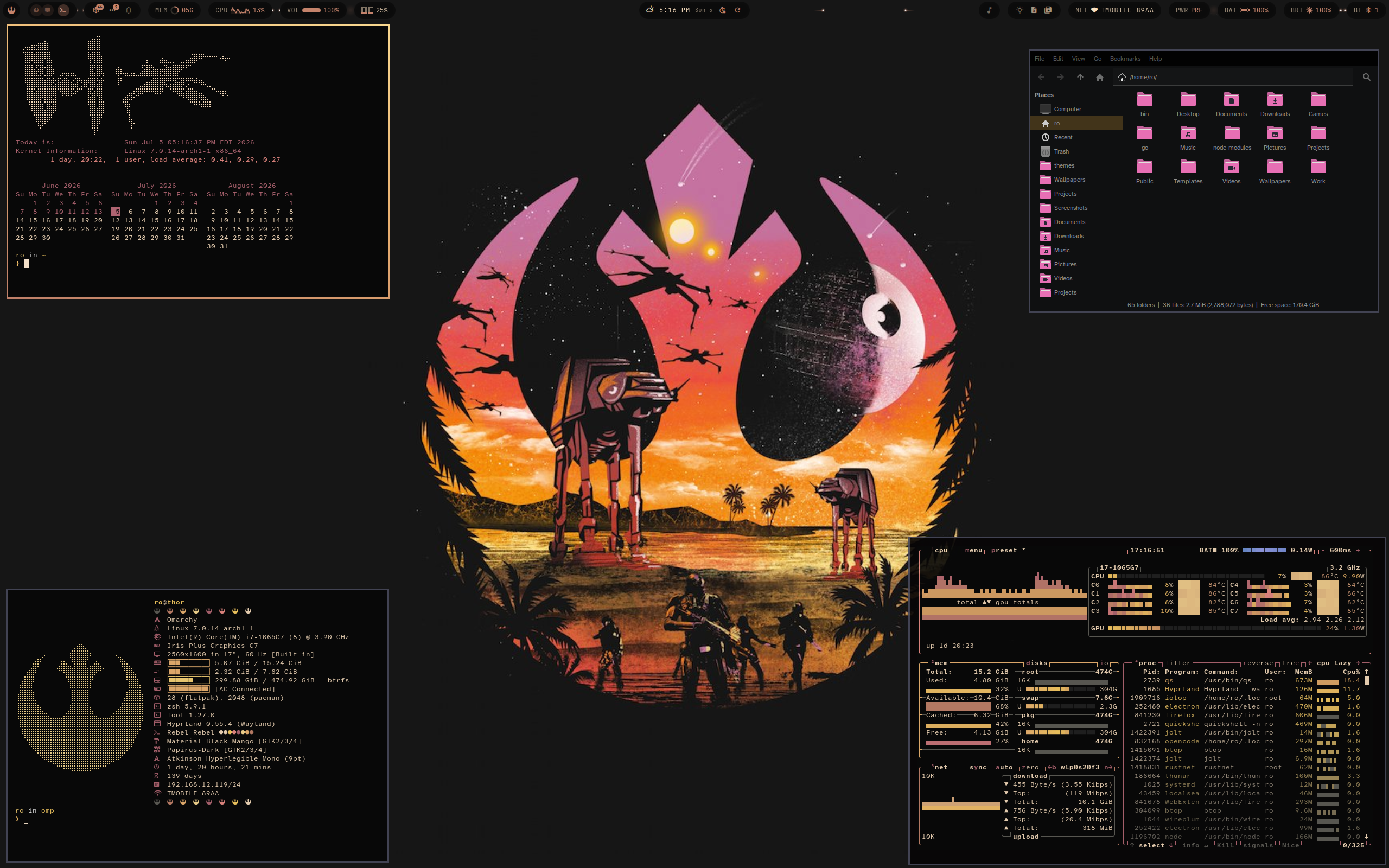
Task: Open the bin folder
Action: pos(1144,105)
